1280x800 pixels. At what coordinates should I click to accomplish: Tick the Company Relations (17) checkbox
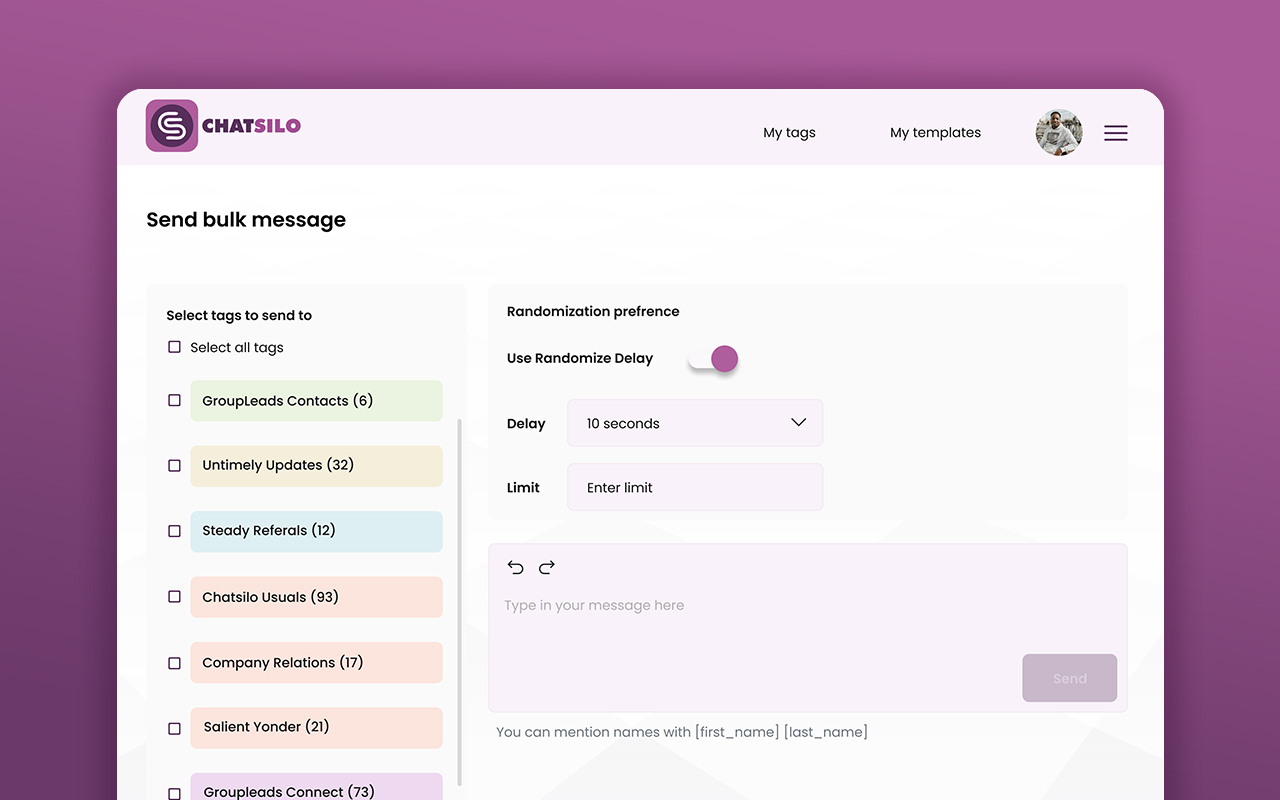pos(174,663)
